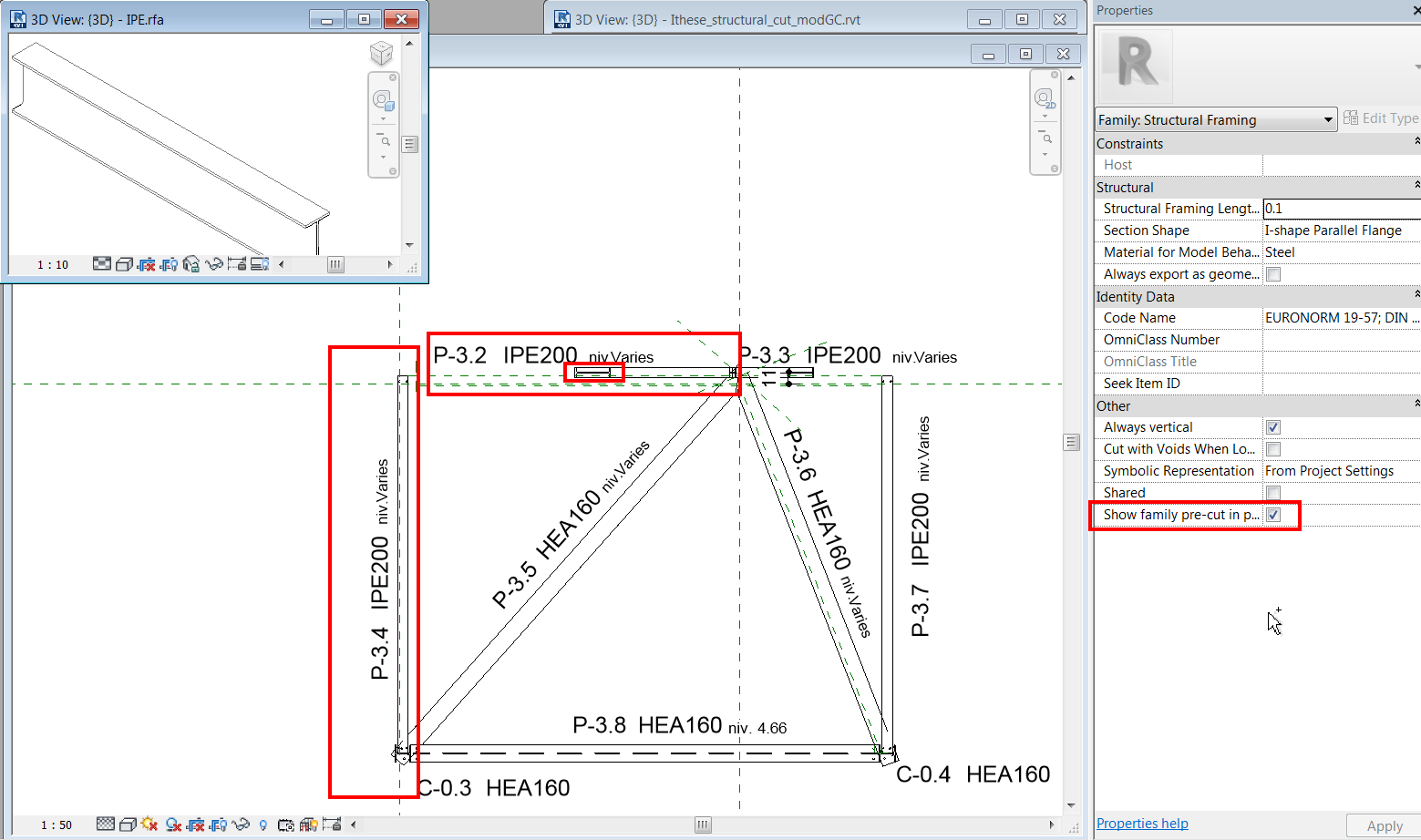Uncheck the Always vertical checkbox
The image size is (1421, 840).
1272,426
